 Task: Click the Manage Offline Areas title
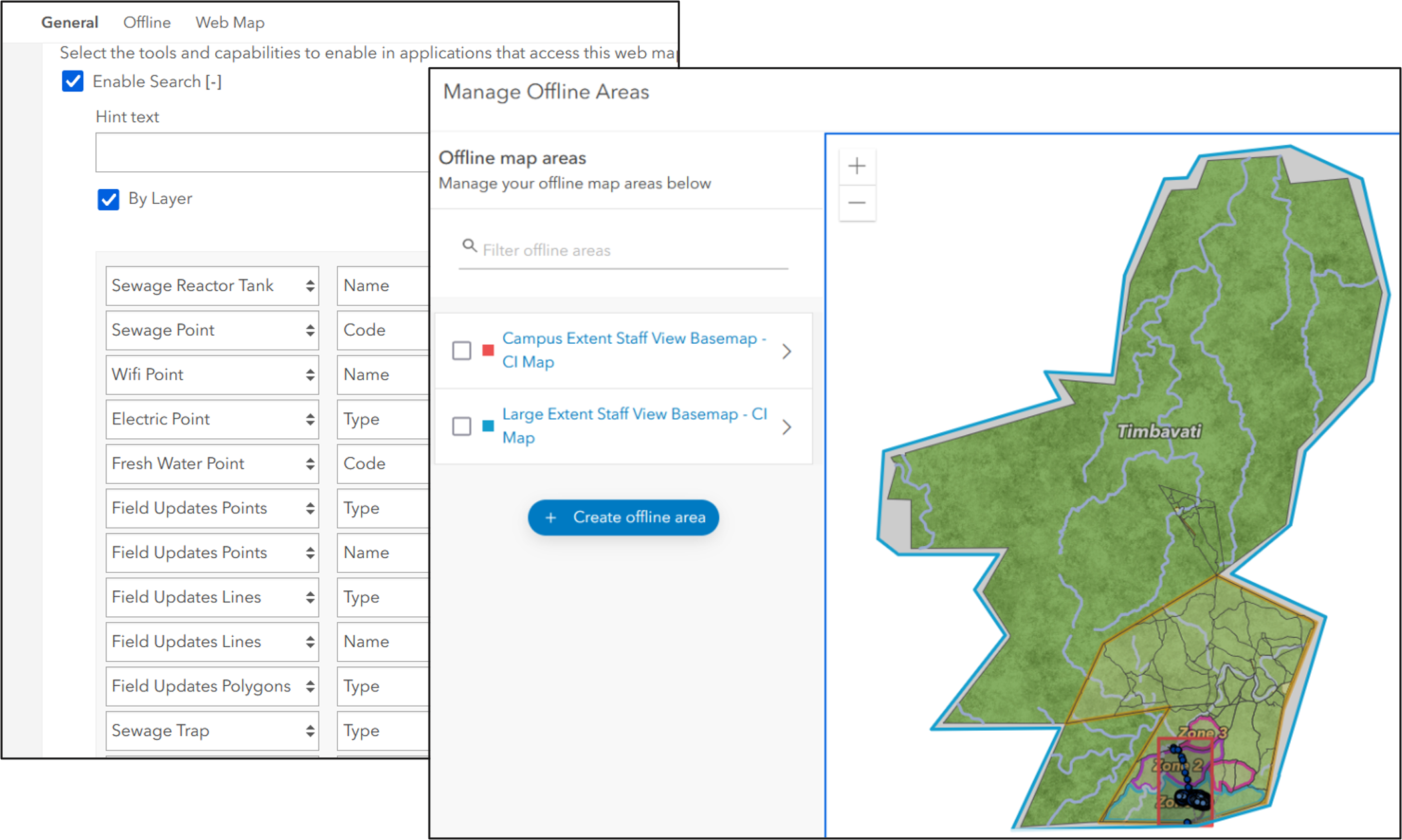point(546,92)
